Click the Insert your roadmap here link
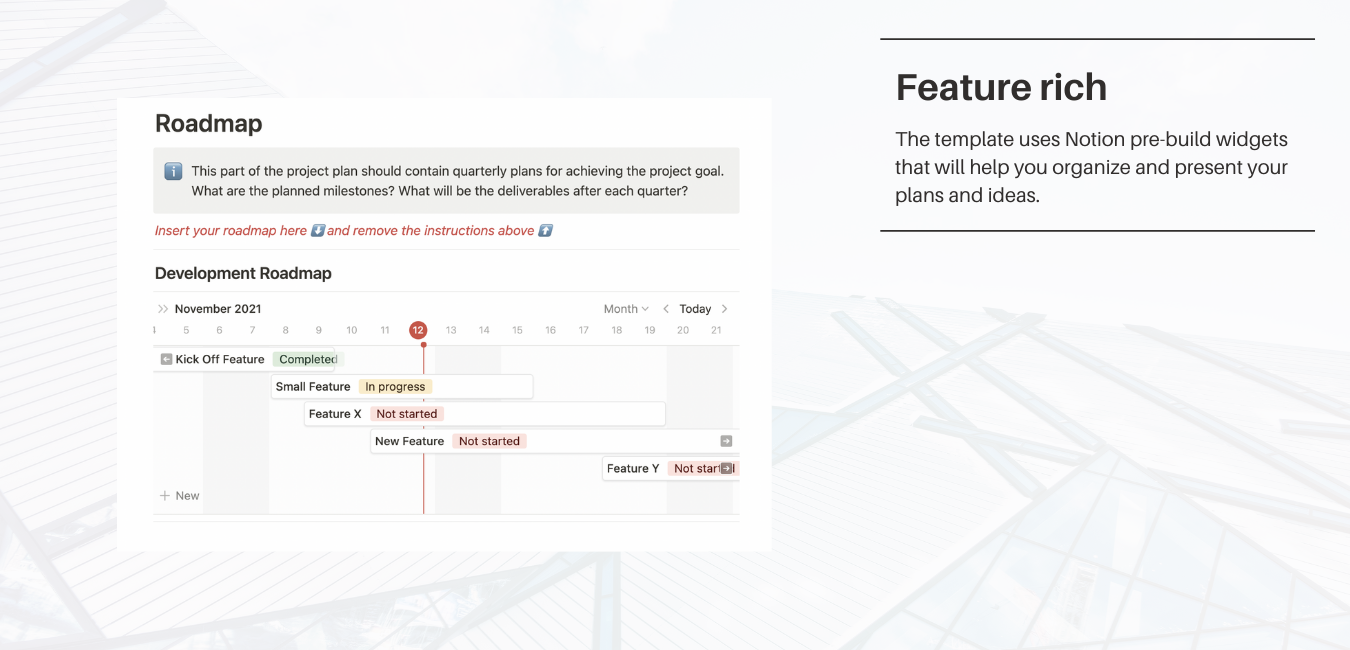The height and width of the screenshot is (650, 1350). [230, 230]
